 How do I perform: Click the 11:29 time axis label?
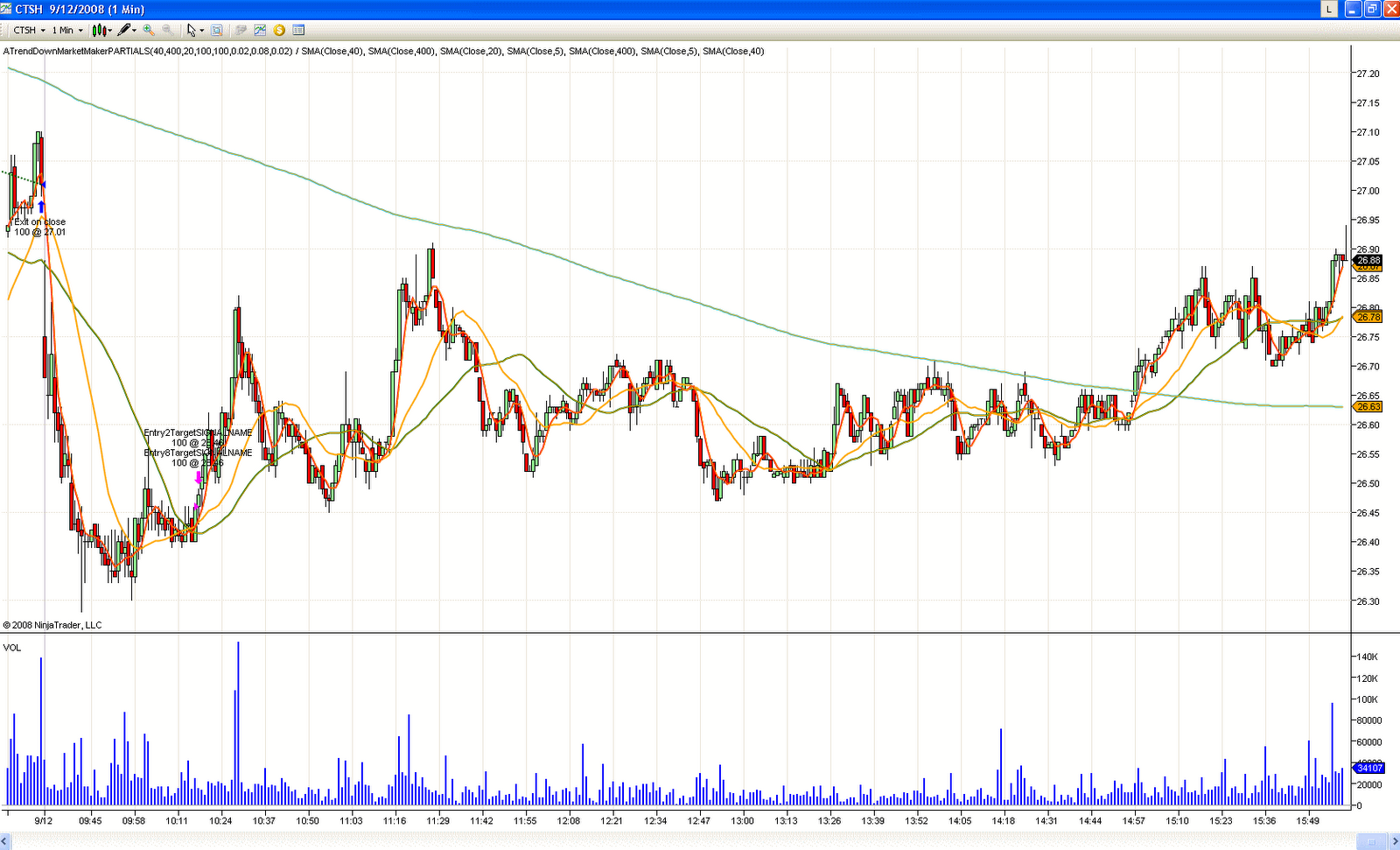click(438, 820)
